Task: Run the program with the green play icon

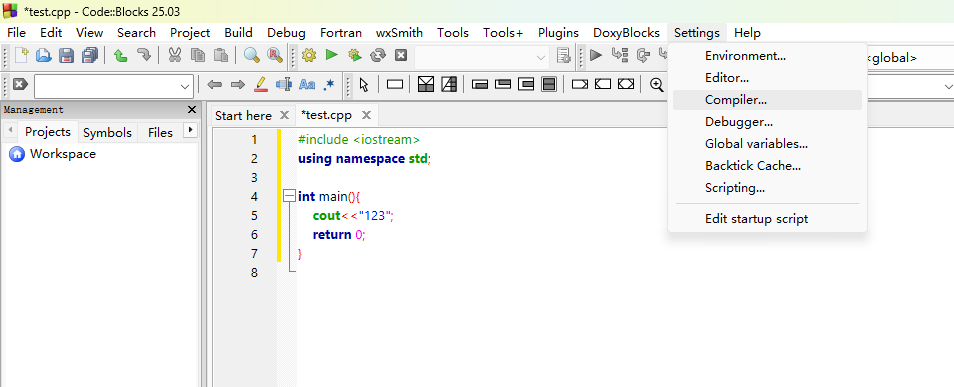Action: pyautogui.click(x=331, y=55)
